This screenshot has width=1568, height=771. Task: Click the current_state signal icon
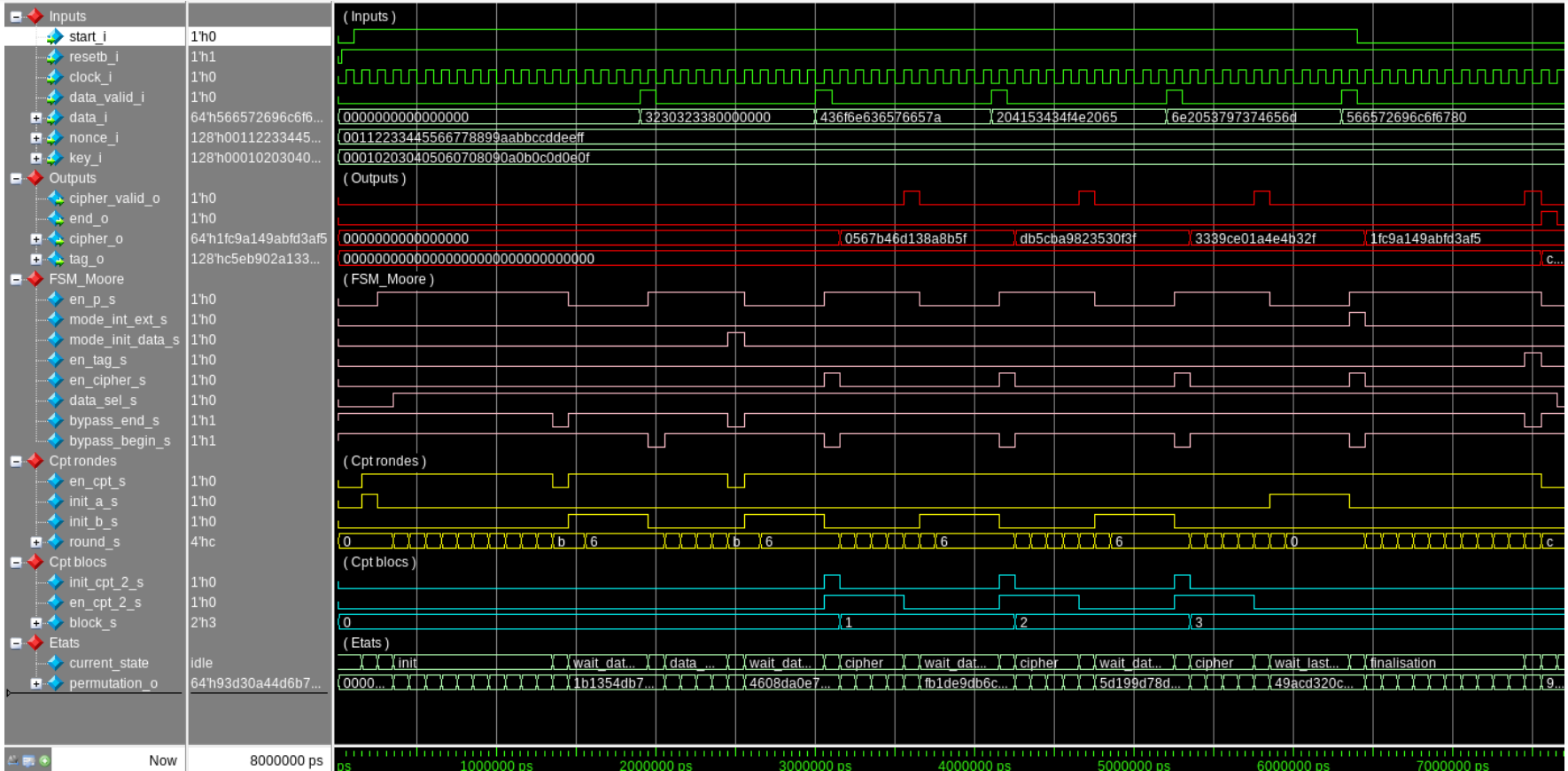pos(55,663)
